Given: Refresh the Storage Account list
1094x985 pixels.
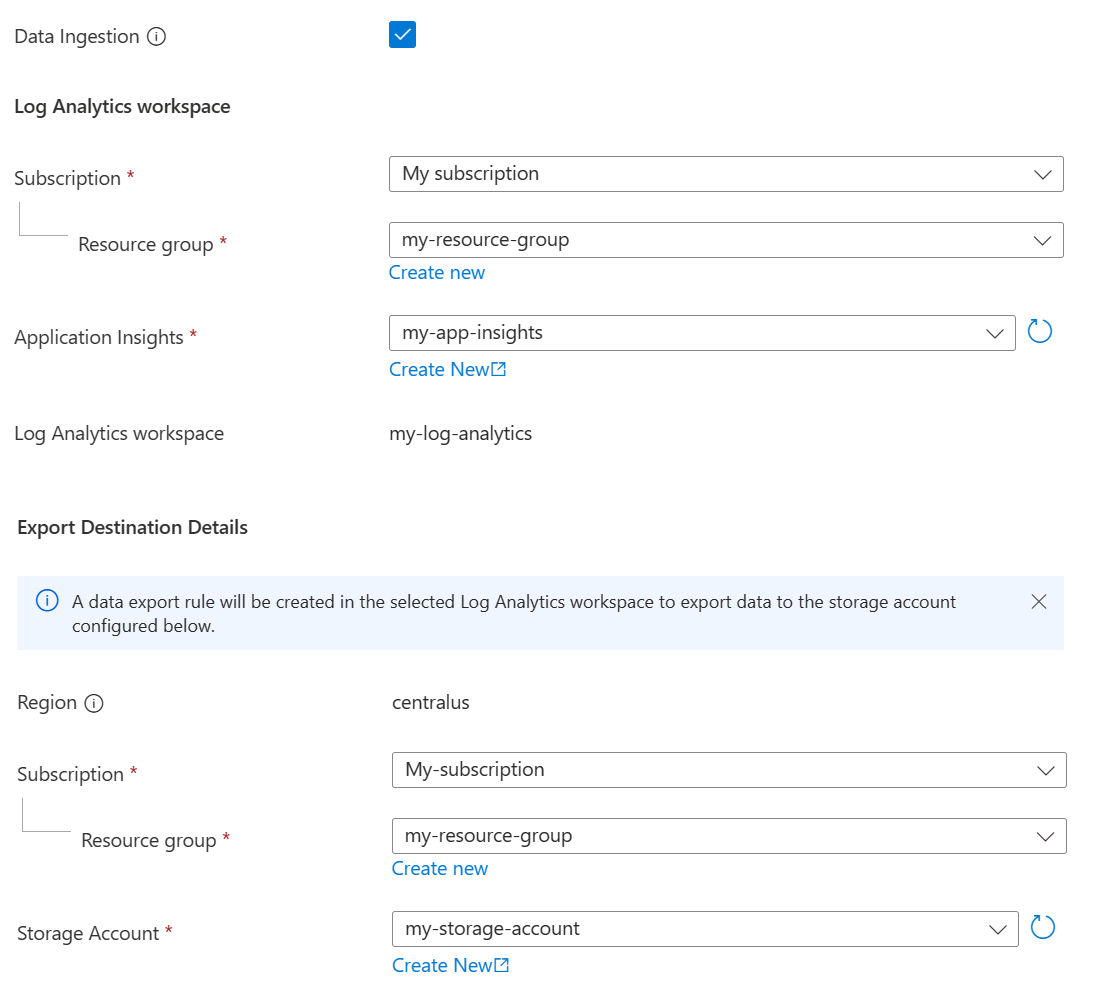Looking at the screenshot, I should point(1042,927).
